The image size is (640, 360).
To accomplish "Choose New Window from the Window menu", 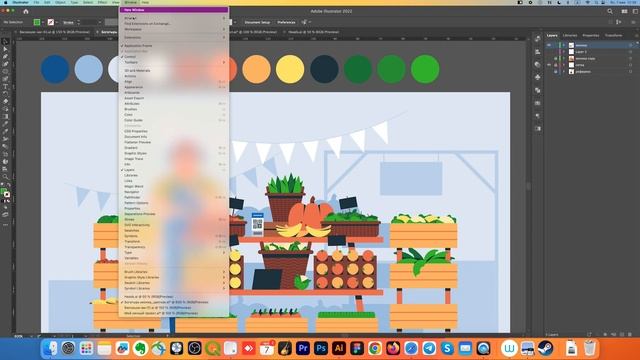I will (174, 10).
